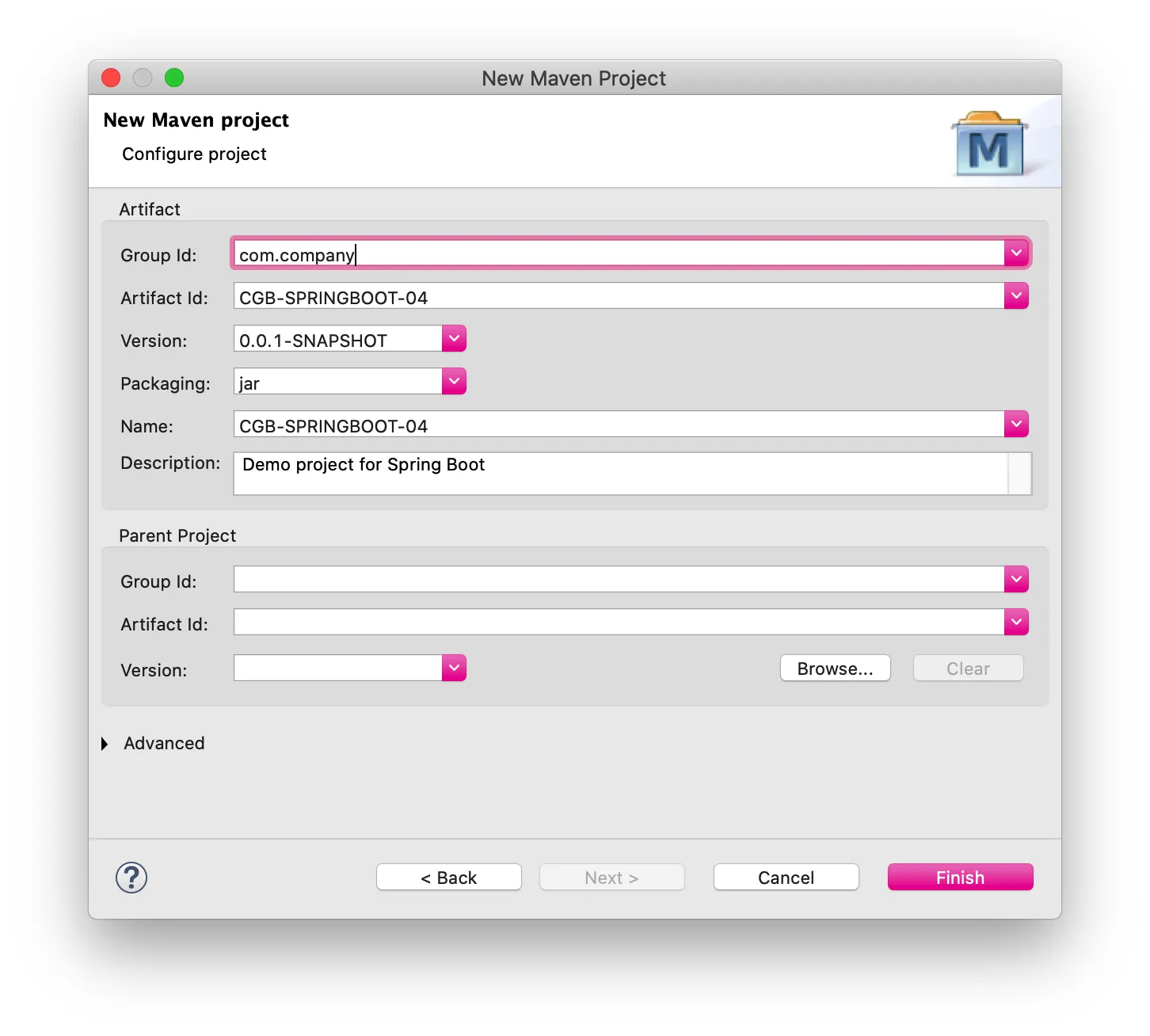The height and width of the screenshot is (1036, 1150).
Task: Click the "Parent Project" section label
Action: point(177,536)
